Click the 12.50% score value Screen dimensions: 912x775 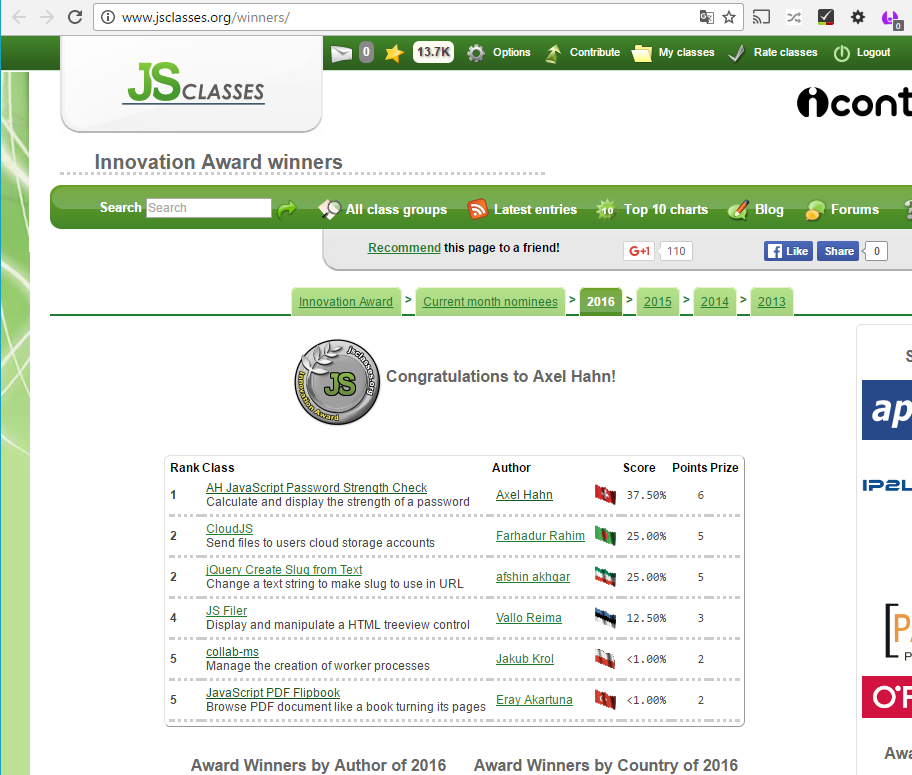(x=646, y=618)
